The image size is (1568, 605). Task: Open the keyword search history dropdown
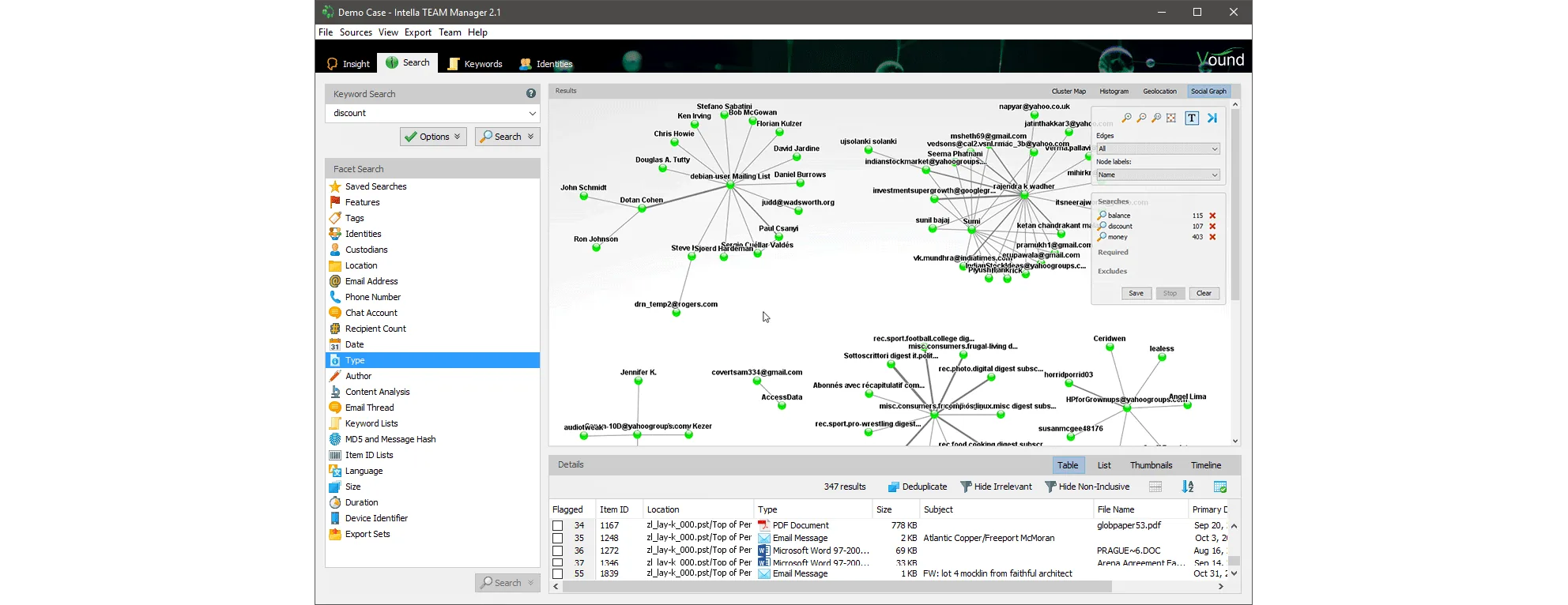tap(532, 113)
